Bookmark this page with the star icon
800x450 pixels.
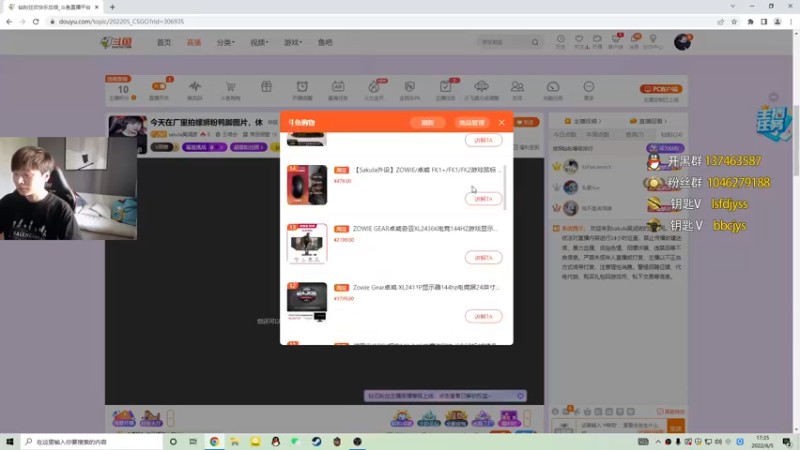[x=734, y=21]
